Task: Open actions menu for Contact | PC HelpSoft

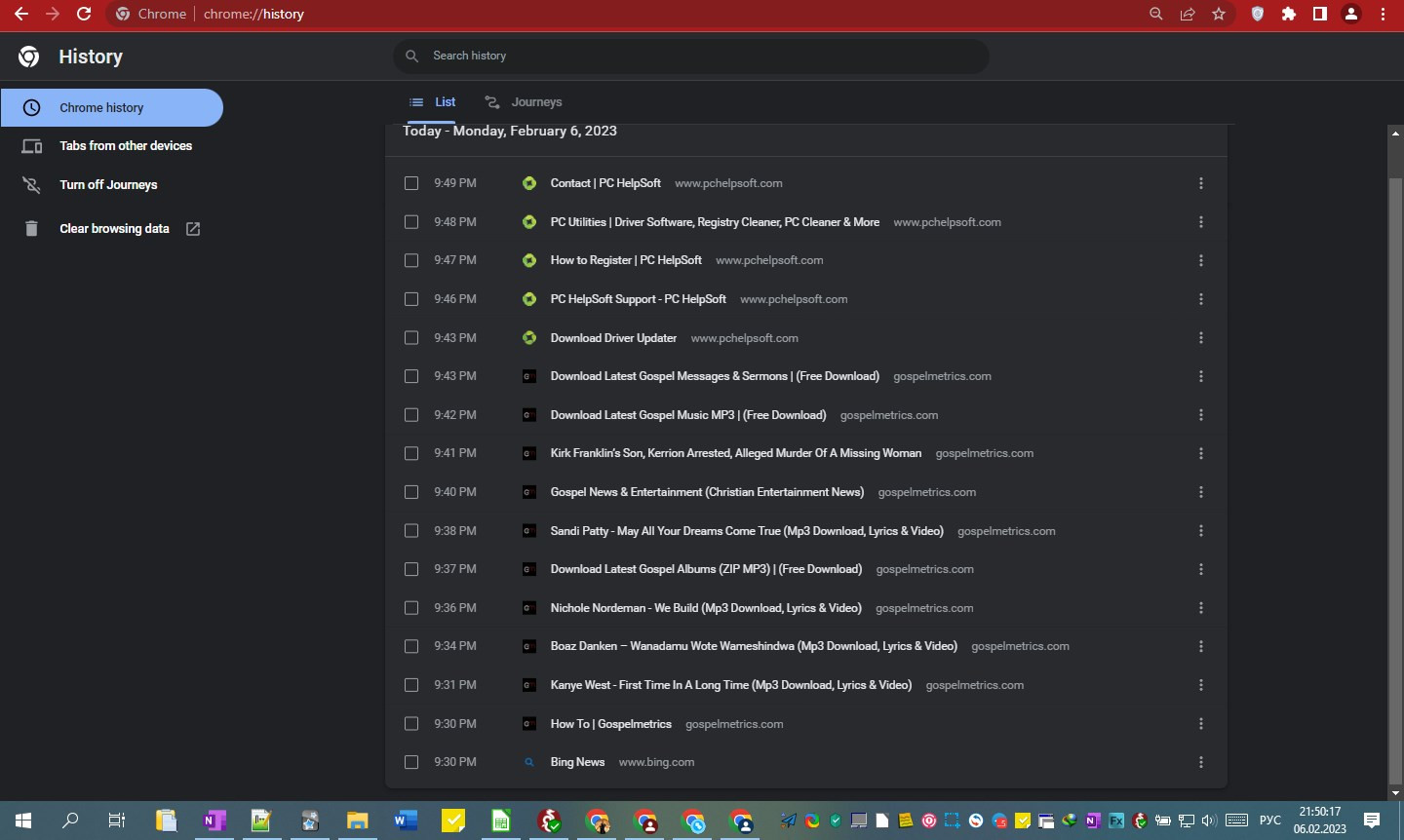Action: pyautogui.click(x=1201, y=183)
